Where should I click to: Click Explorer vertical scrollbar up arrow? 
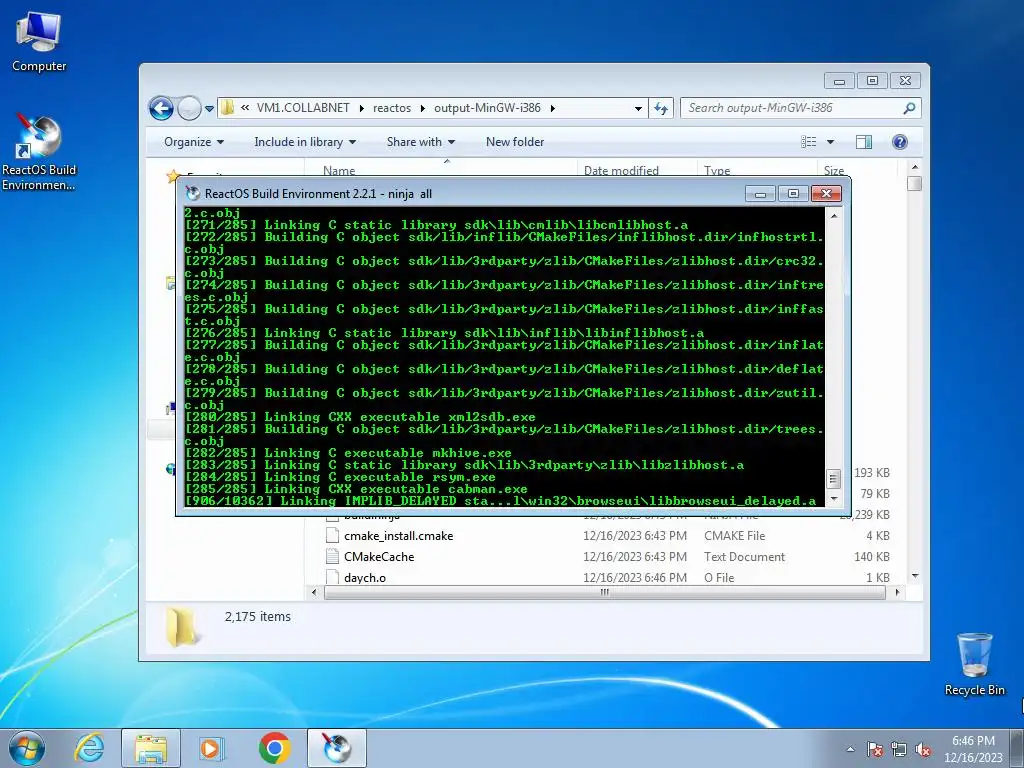point(914,167)
